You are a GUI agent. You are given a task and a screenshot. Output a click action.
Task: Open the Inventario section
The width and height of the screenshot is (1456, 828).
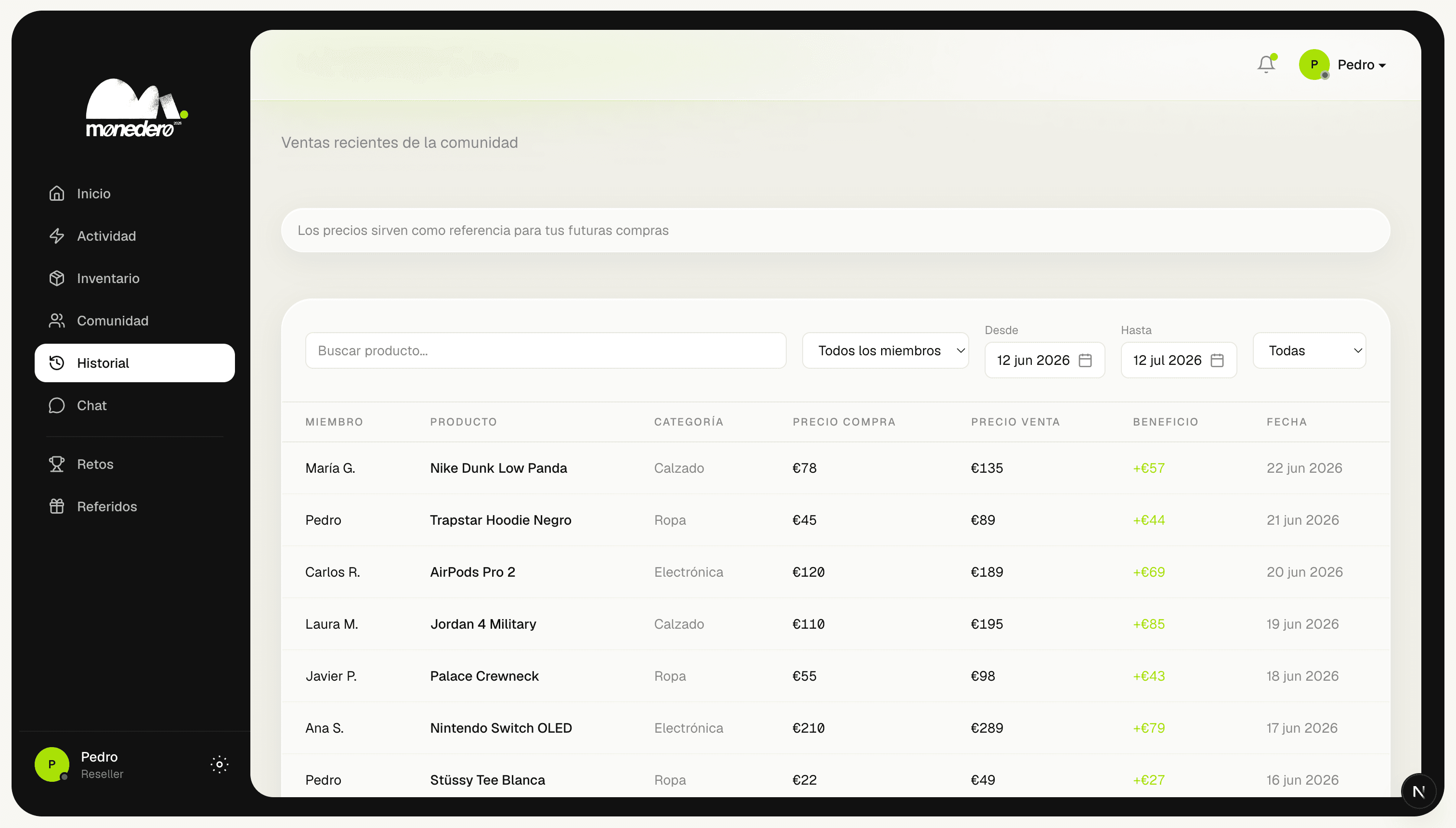click(135, 278)
